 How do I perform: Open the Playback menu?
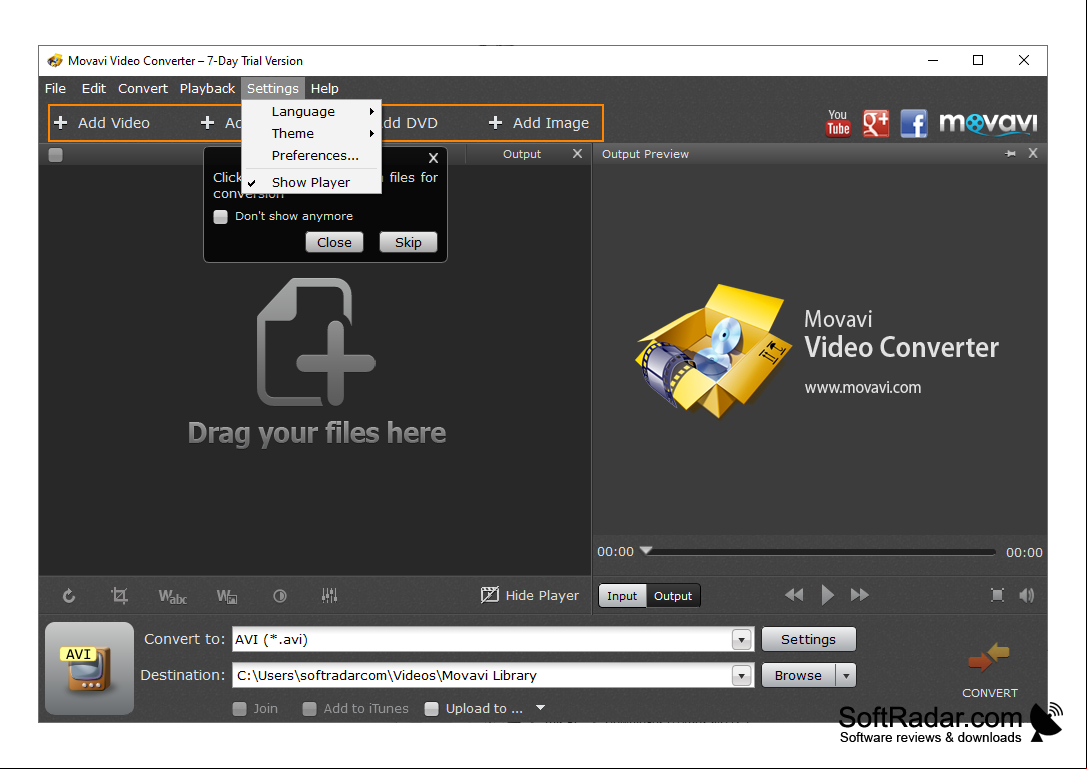tap(207, 89)
